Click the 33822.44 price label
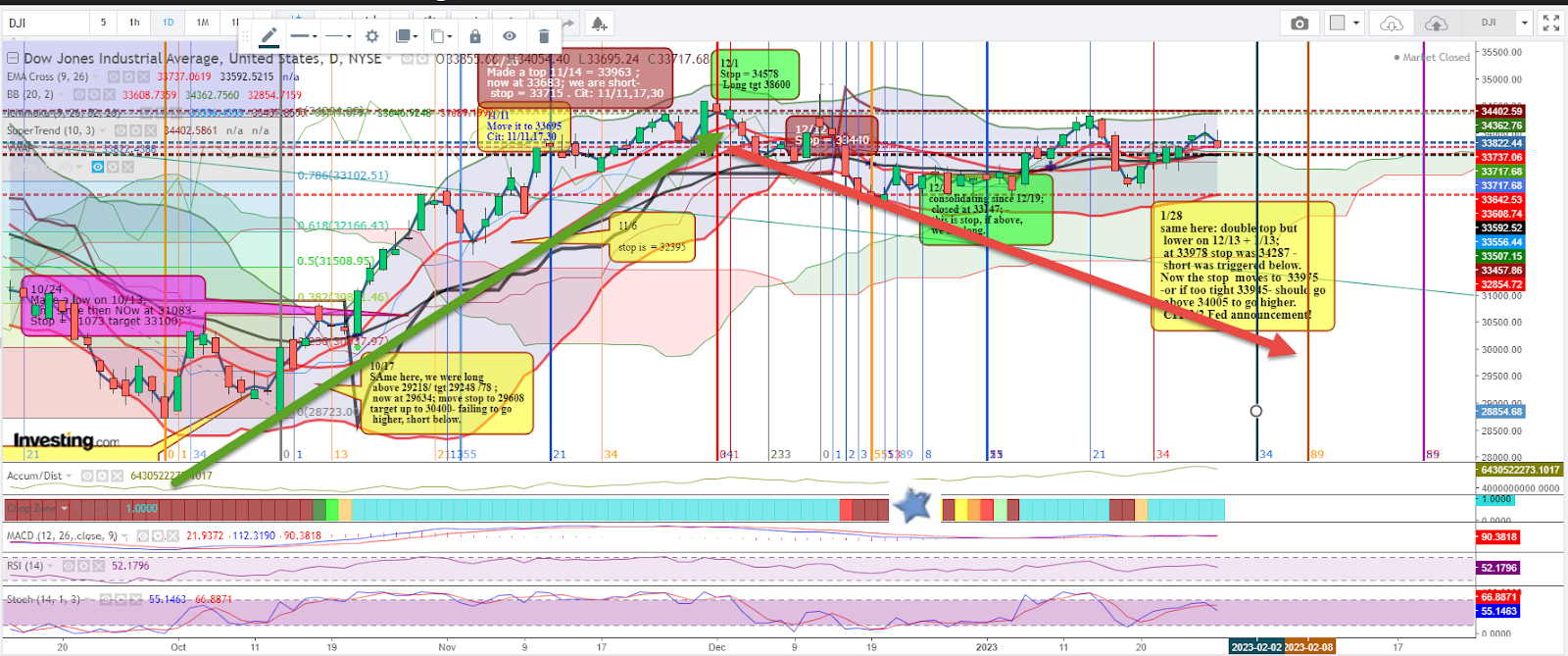Image resolution: width=1568 pixels, height=656 pixels. tap(1501, 143)
